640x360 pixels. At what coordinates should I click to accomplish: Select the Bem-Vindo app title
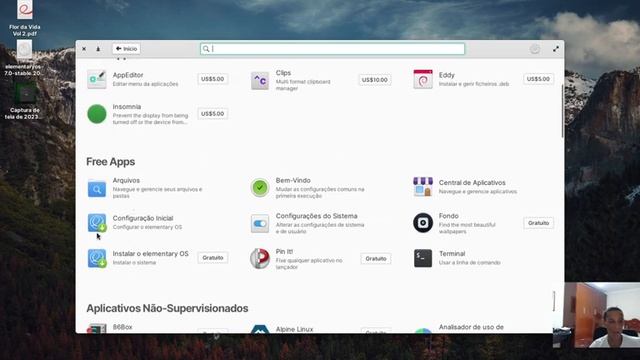pos(293,180)
